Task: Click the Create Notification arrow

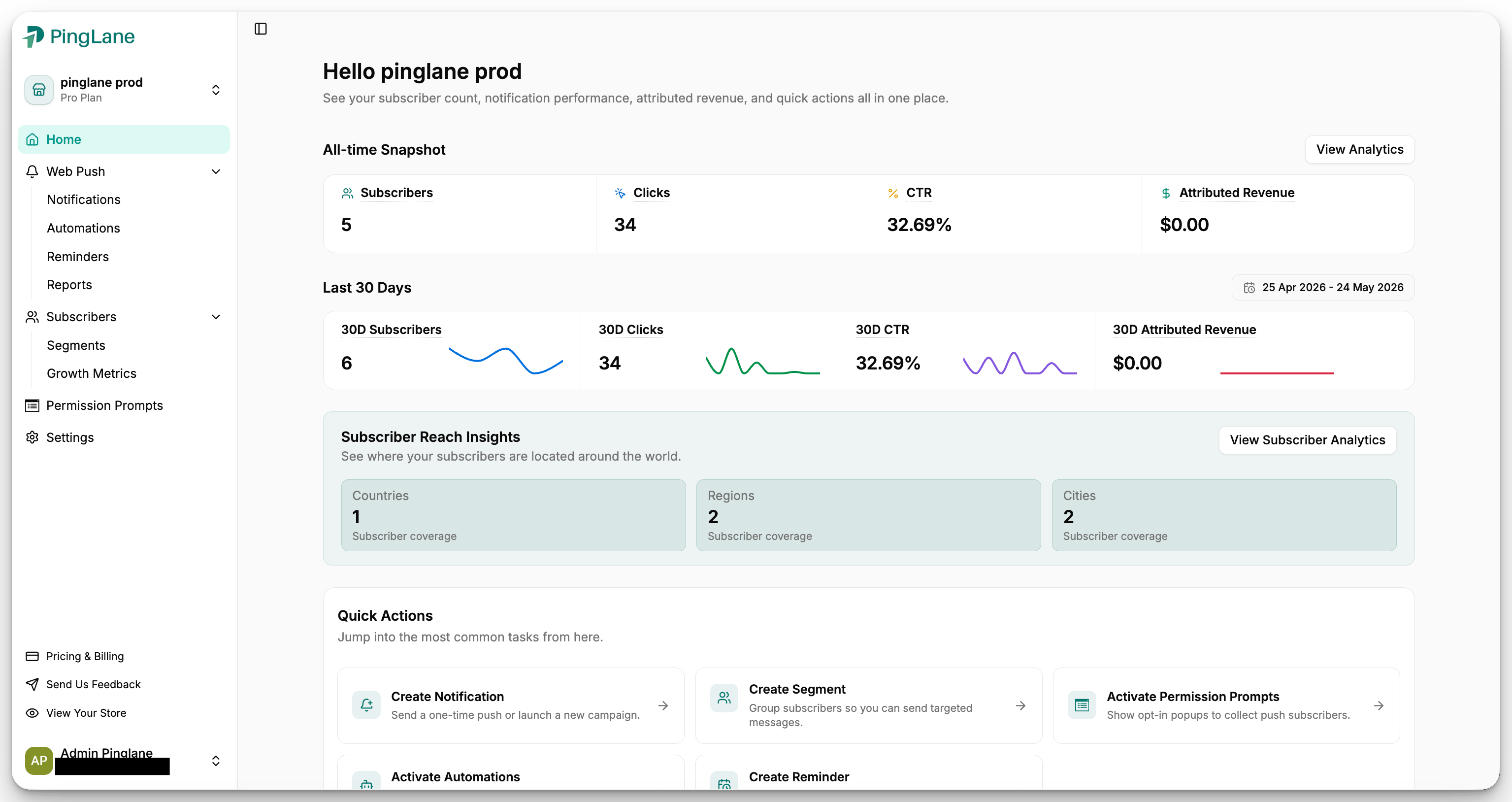Action: pyautogui.click(x=663, y=706)
